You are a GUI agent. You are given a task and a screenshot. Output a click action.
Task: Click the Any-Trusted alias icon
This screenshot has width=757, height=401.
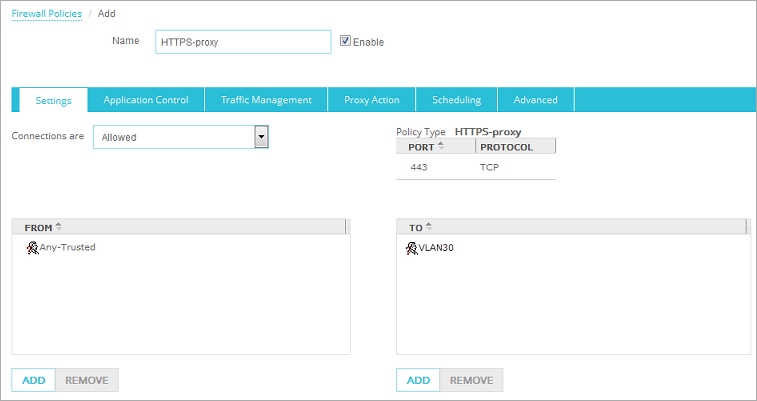(32, 247)
